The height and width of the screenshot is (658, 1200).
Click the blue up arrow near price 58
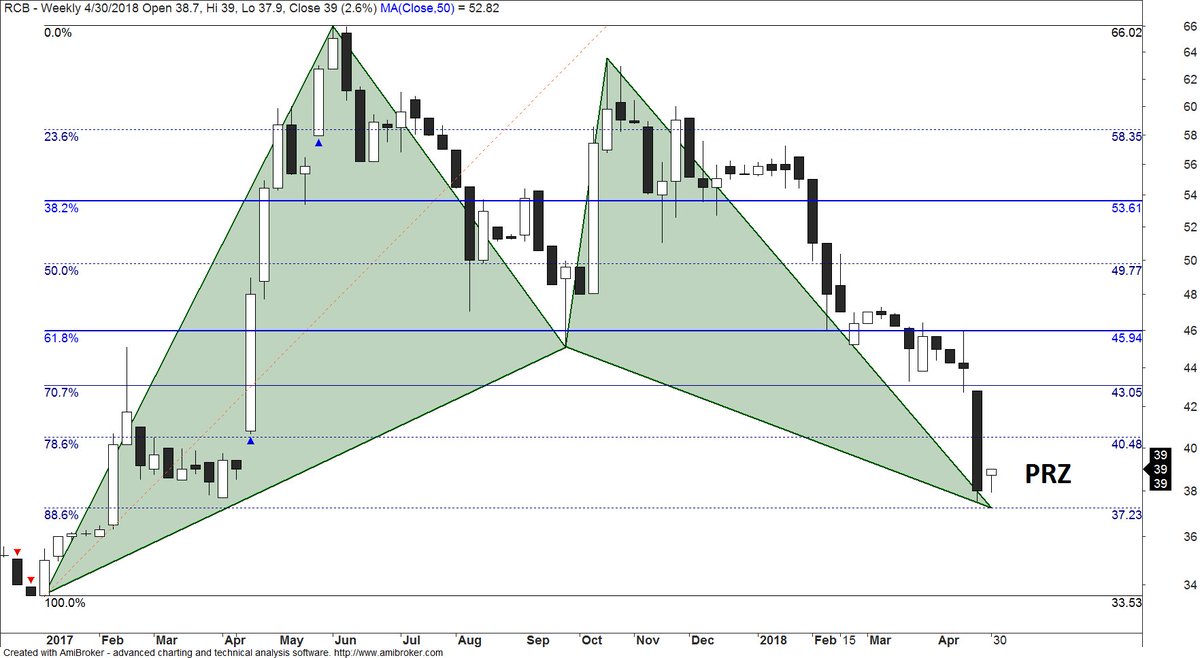[x=318, y=143]
